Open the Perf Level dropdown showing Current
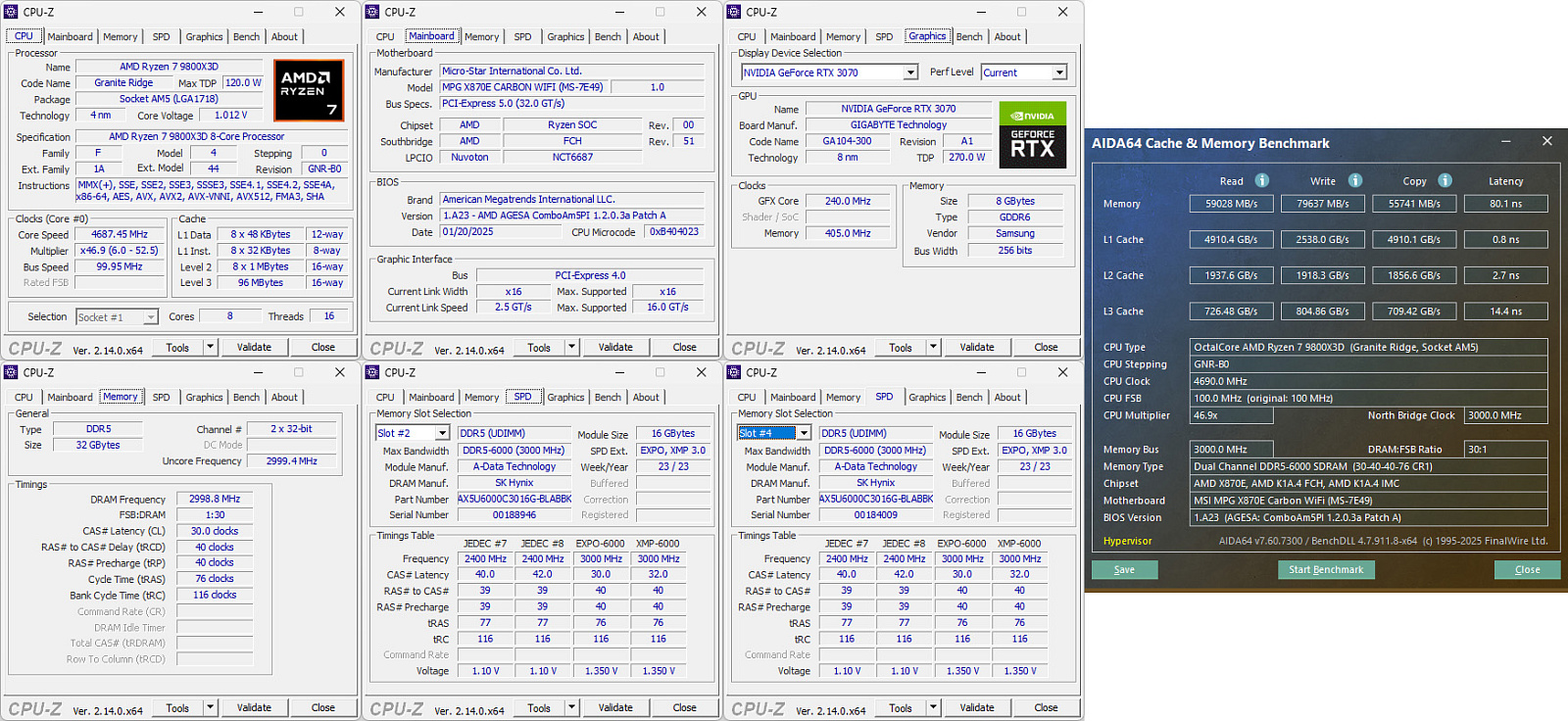1568x721 pixels. [x=1059, y=72]
